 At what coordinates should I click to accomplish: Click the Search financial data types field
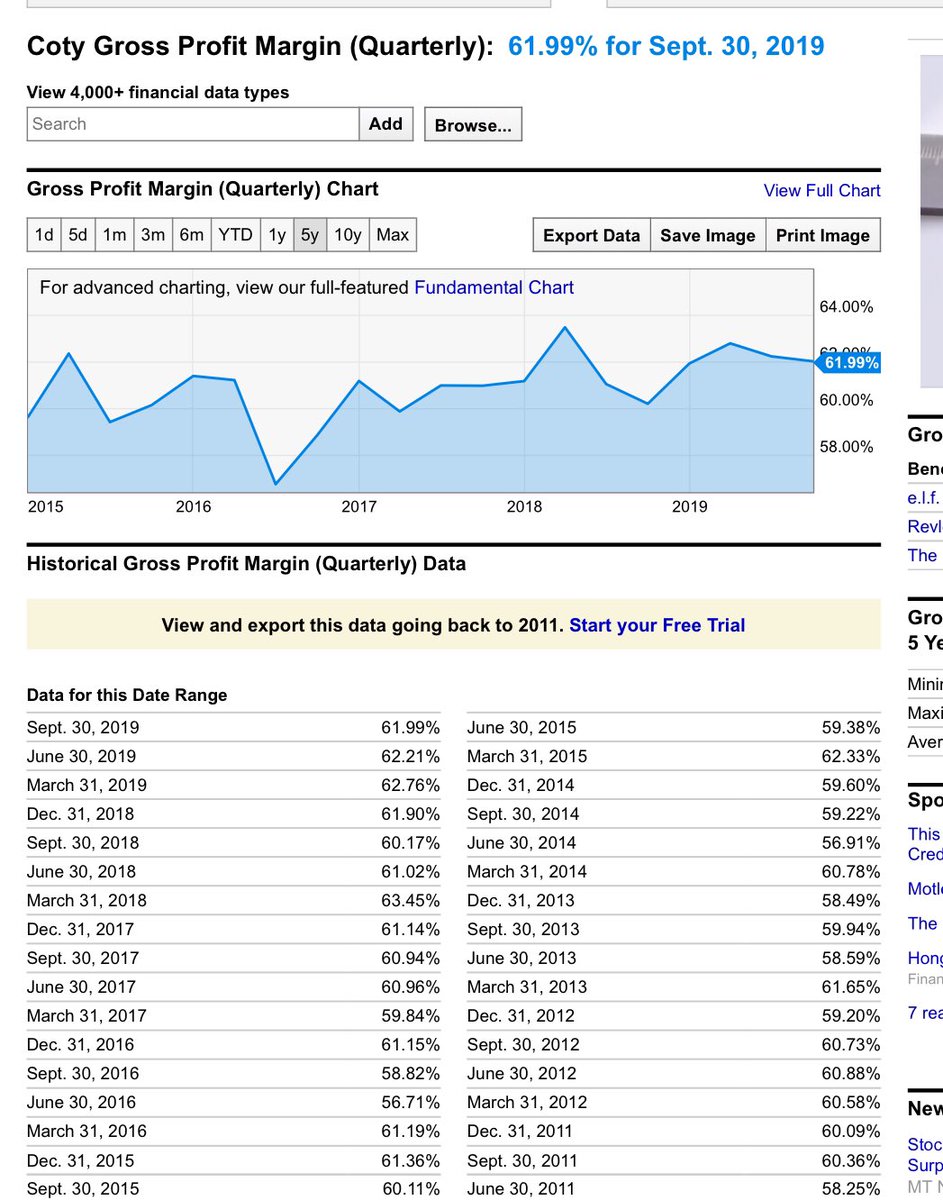(193, 124)
